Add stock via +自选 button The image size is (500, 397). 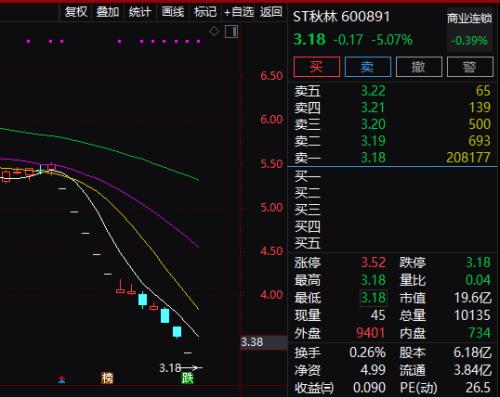[239, 12]
